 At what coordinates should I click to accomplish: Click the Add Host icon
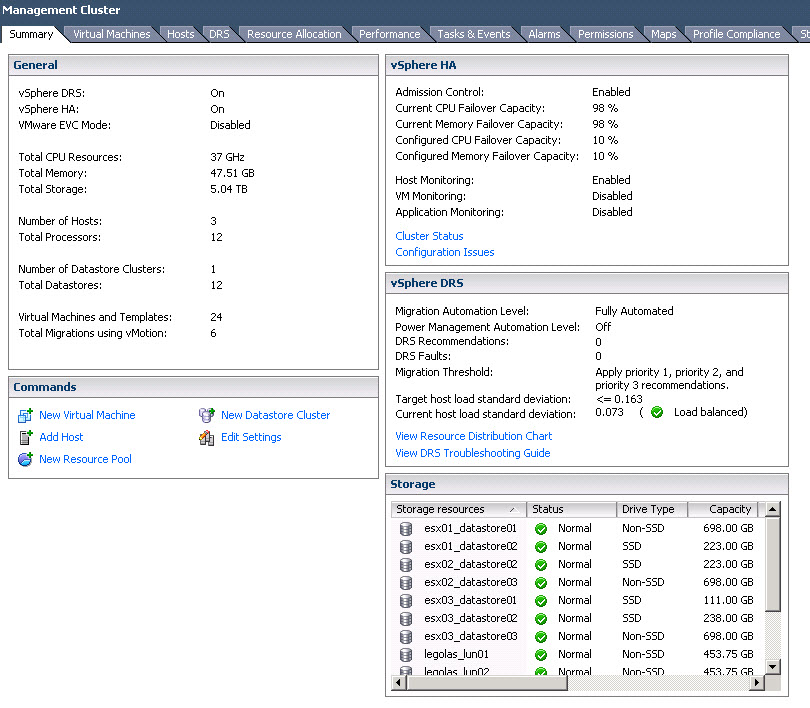click(x=25, y=437)
